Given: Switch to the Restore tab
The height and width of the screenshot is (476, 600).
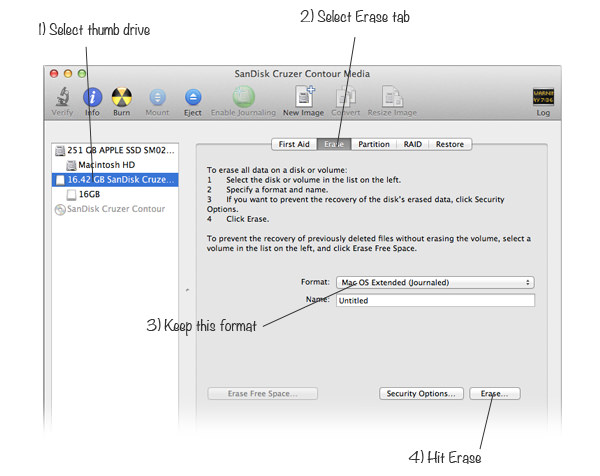Looking at the screenshot, I should 450,144.
